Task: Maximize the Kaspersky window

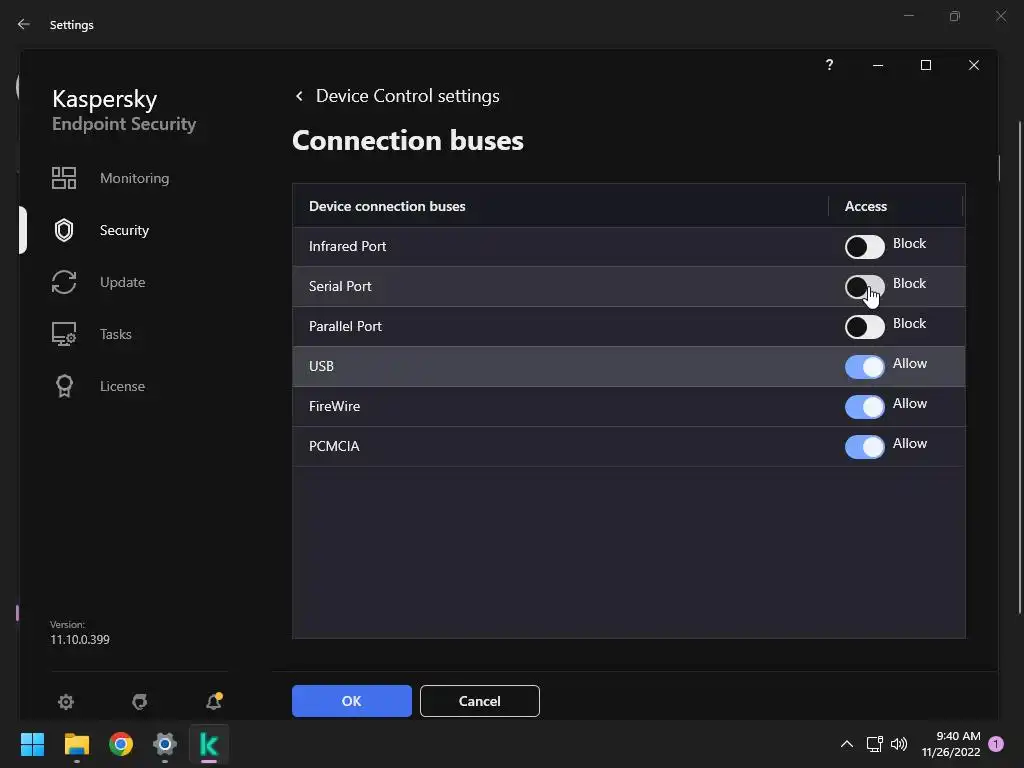Action: [925, 65]
